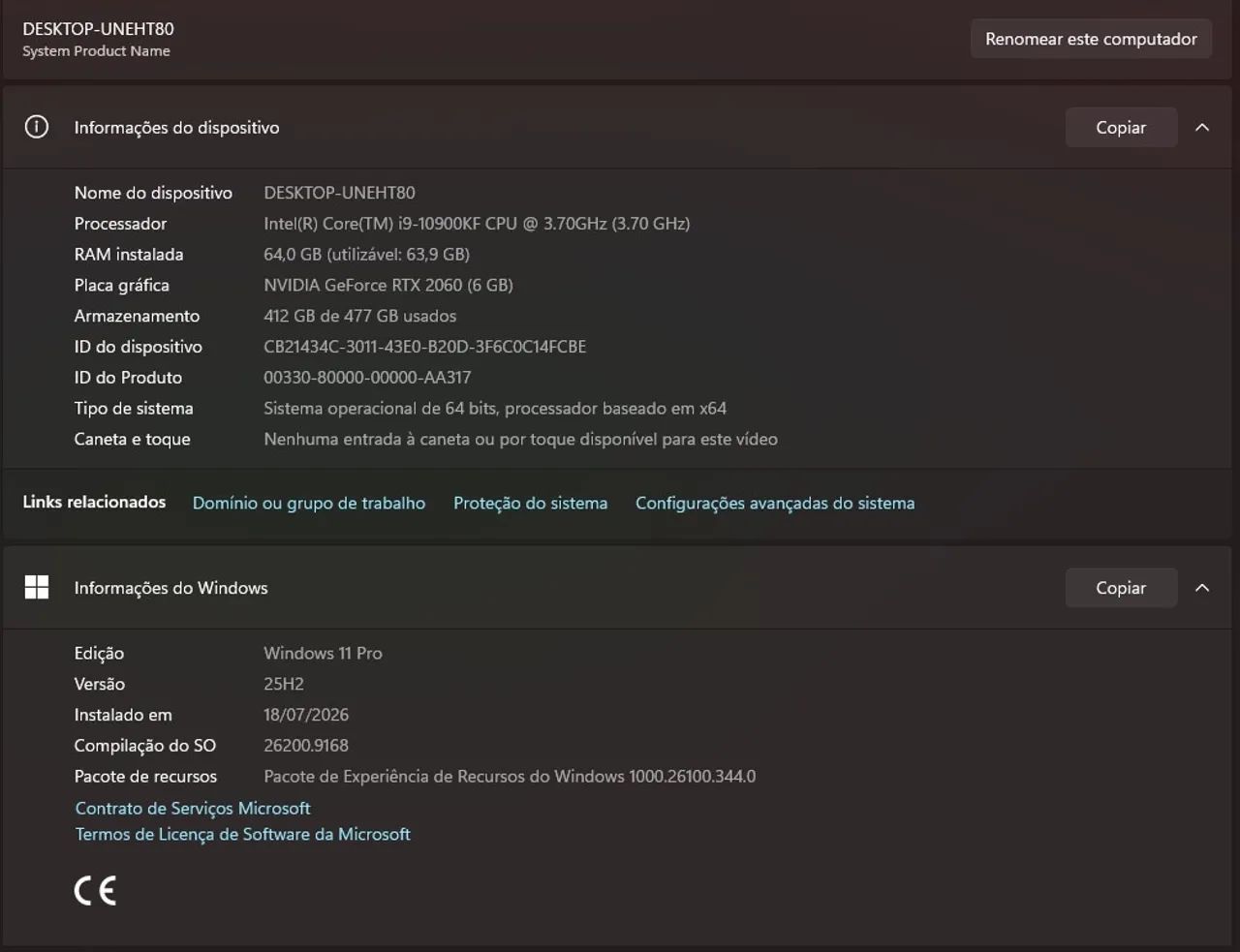
Task: Click the Links relacionados label
Action: point(94,502)
